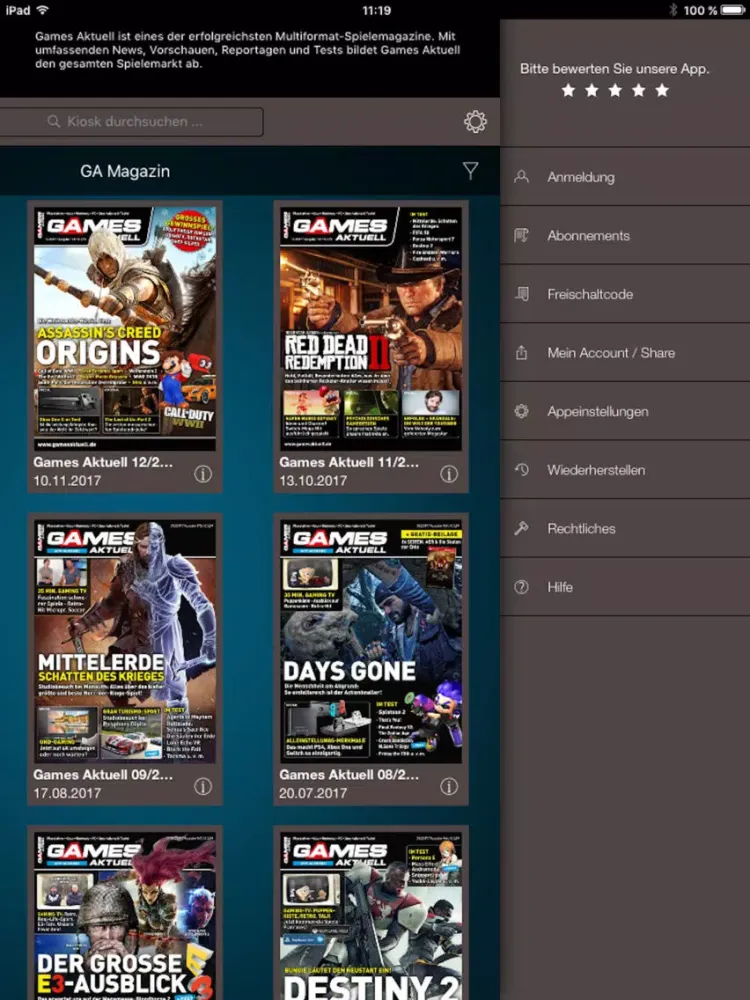
Task: Tap the Games Aktuell 12/2... title
Action: tap(103, 462)
